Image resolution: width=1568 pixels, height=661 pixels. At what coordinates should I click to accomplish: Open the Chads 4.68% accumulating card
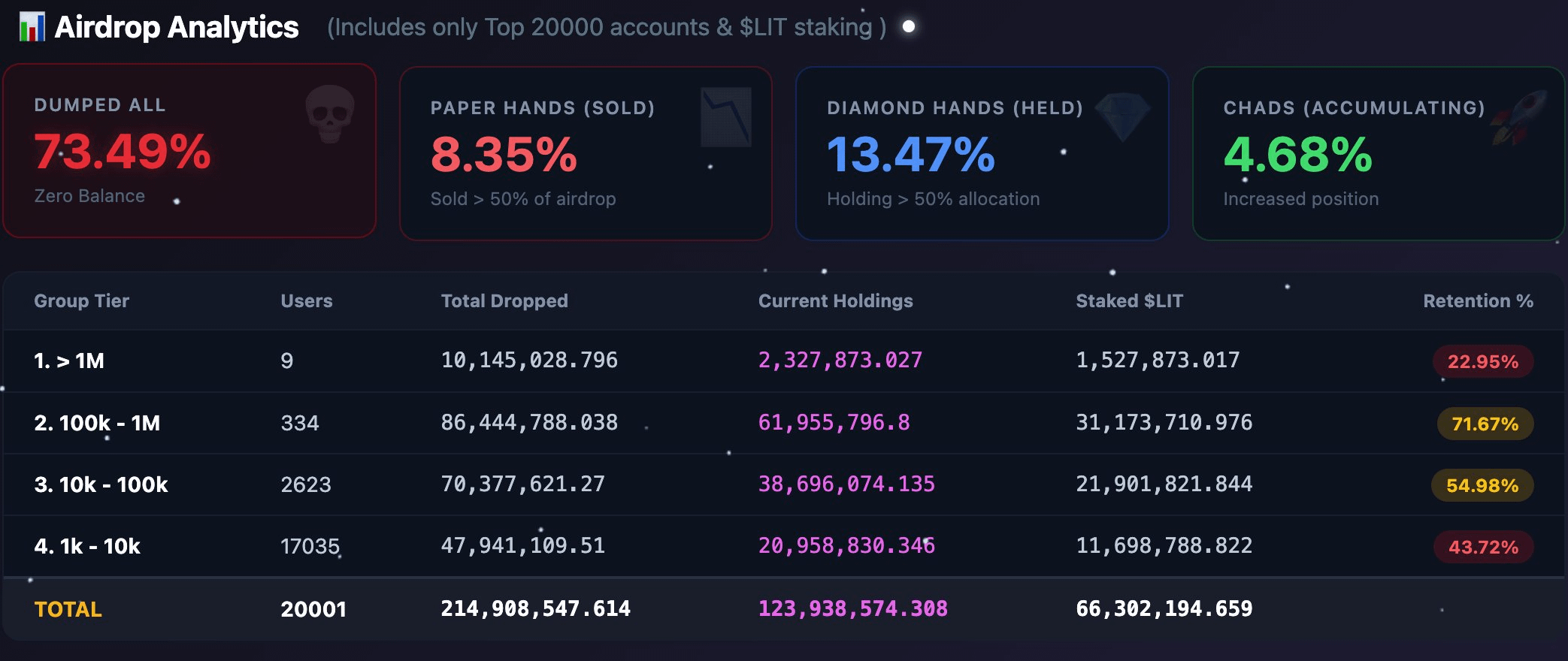[x=1378, y=154]
